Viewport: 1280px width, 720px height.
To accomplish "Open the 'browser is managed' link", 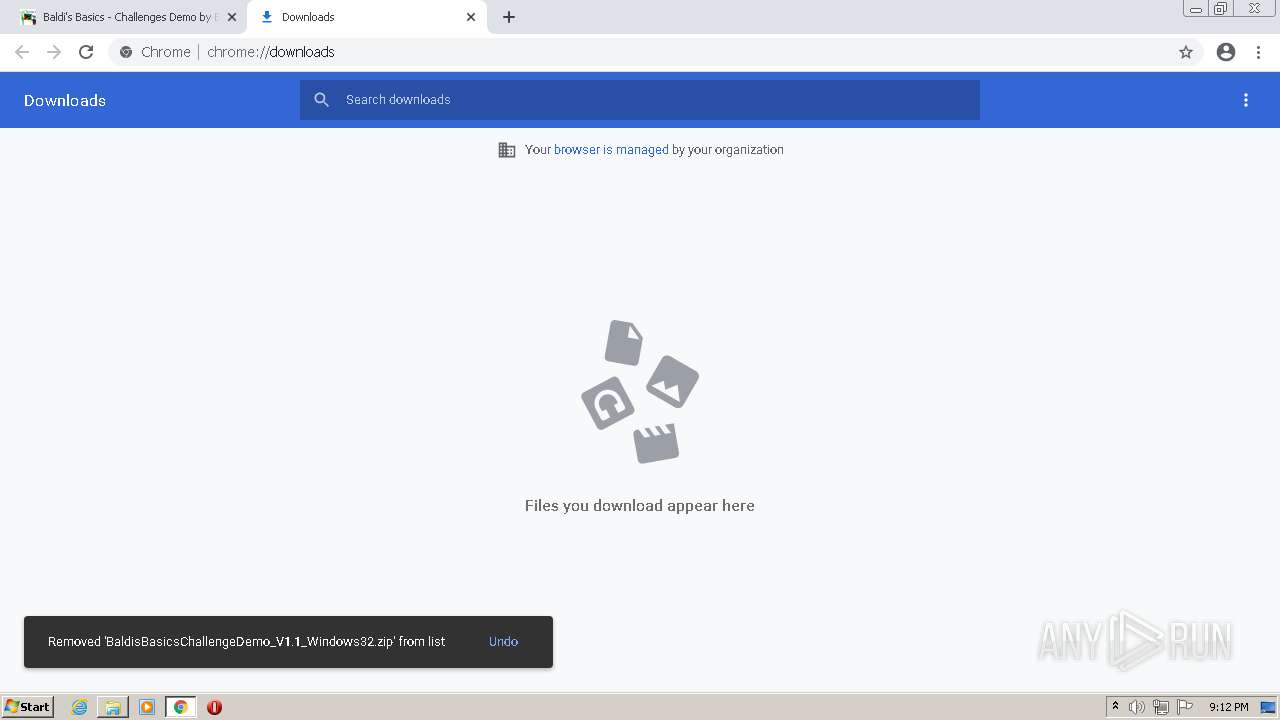I will pos(611,150).
